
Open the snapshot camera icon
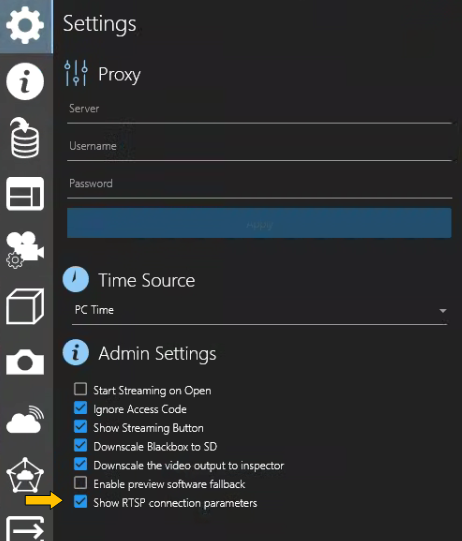pyautogui.click(x=25, y=362)
